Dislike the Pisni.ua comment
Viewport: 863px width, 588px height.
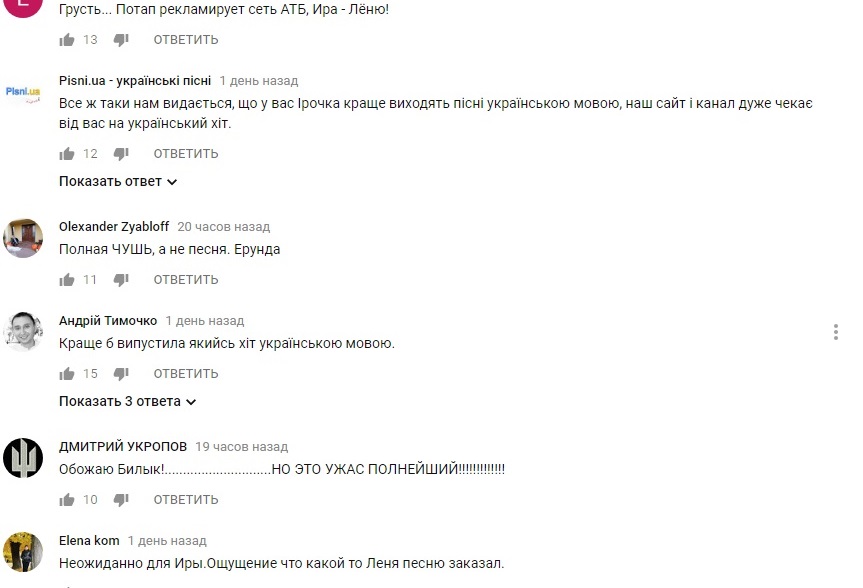coord(121,154)
